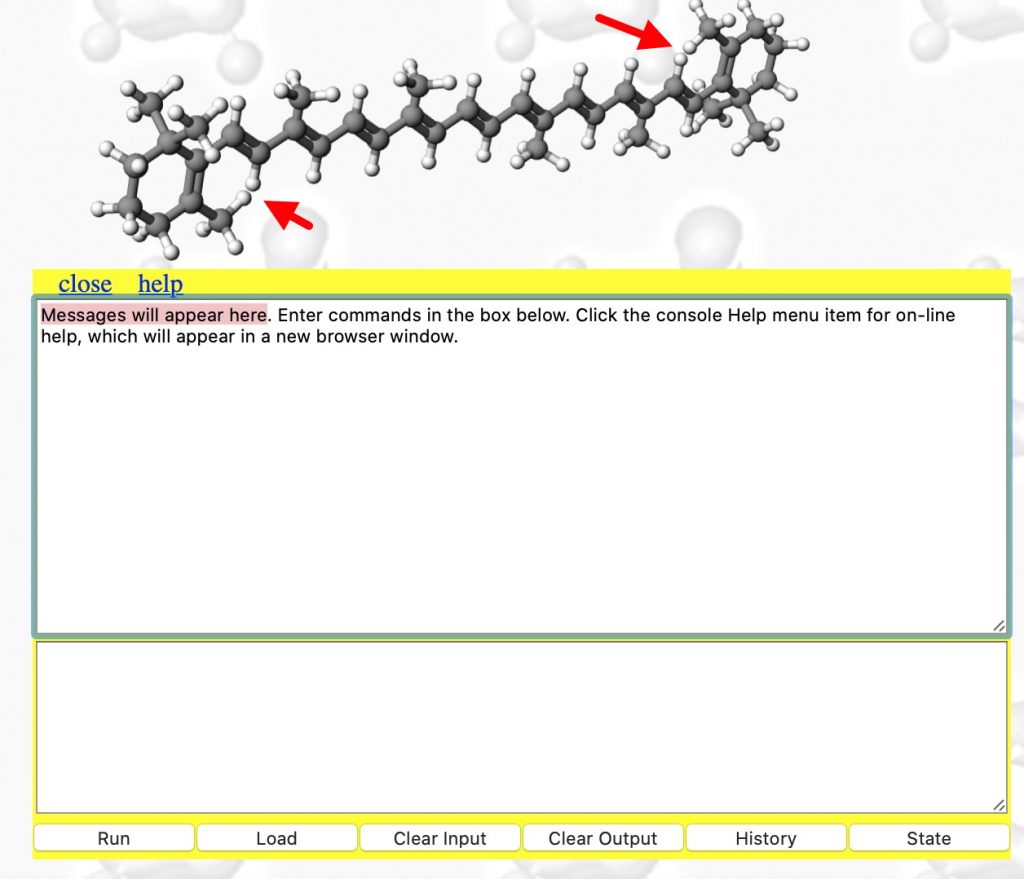Click the close link on the console

85,284
